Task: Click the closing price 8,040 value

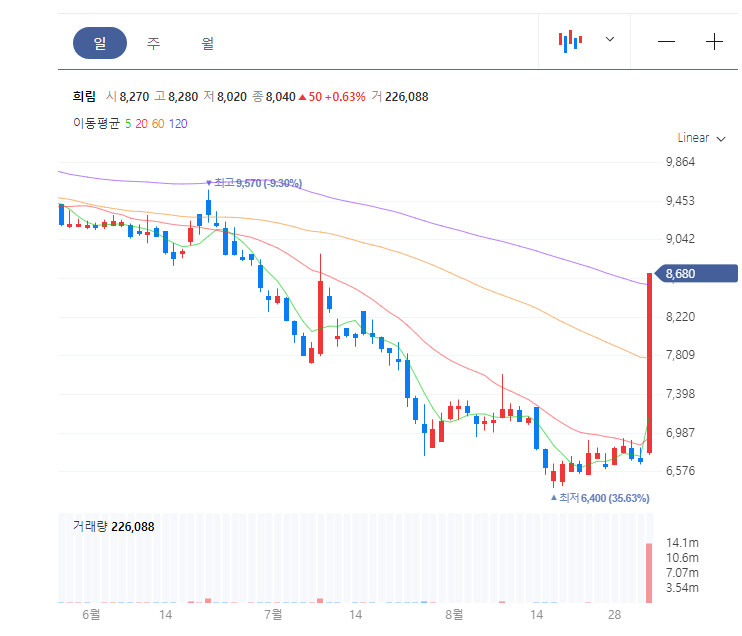Action: [x=280, y=97]
